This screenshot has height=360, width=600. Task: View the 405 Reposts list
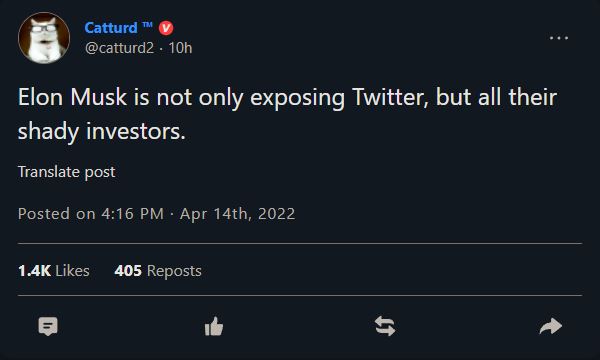click(158, 271)
